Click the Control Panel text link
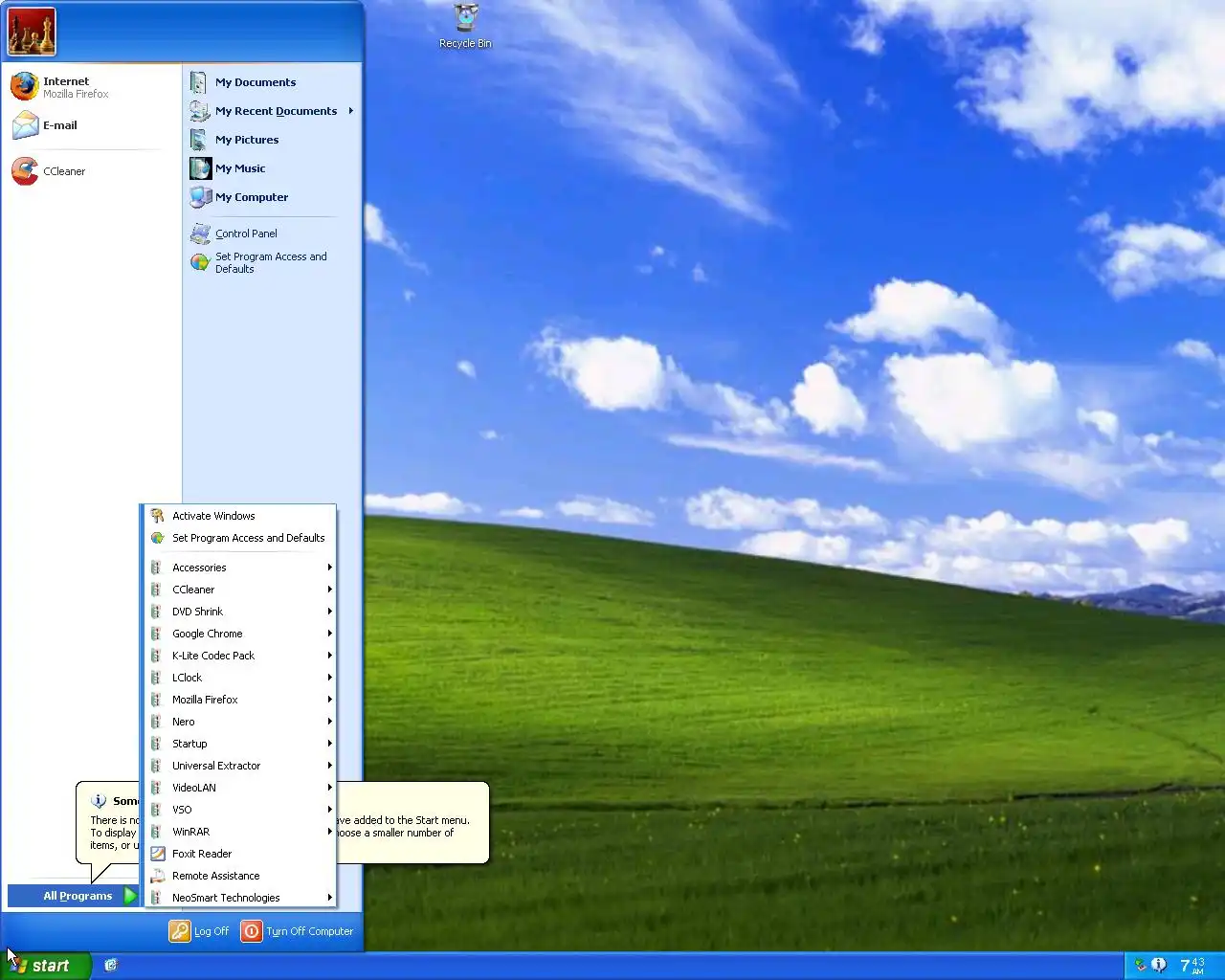The width and height of the screenshot is (1225, 980). (x=246, y=234)
